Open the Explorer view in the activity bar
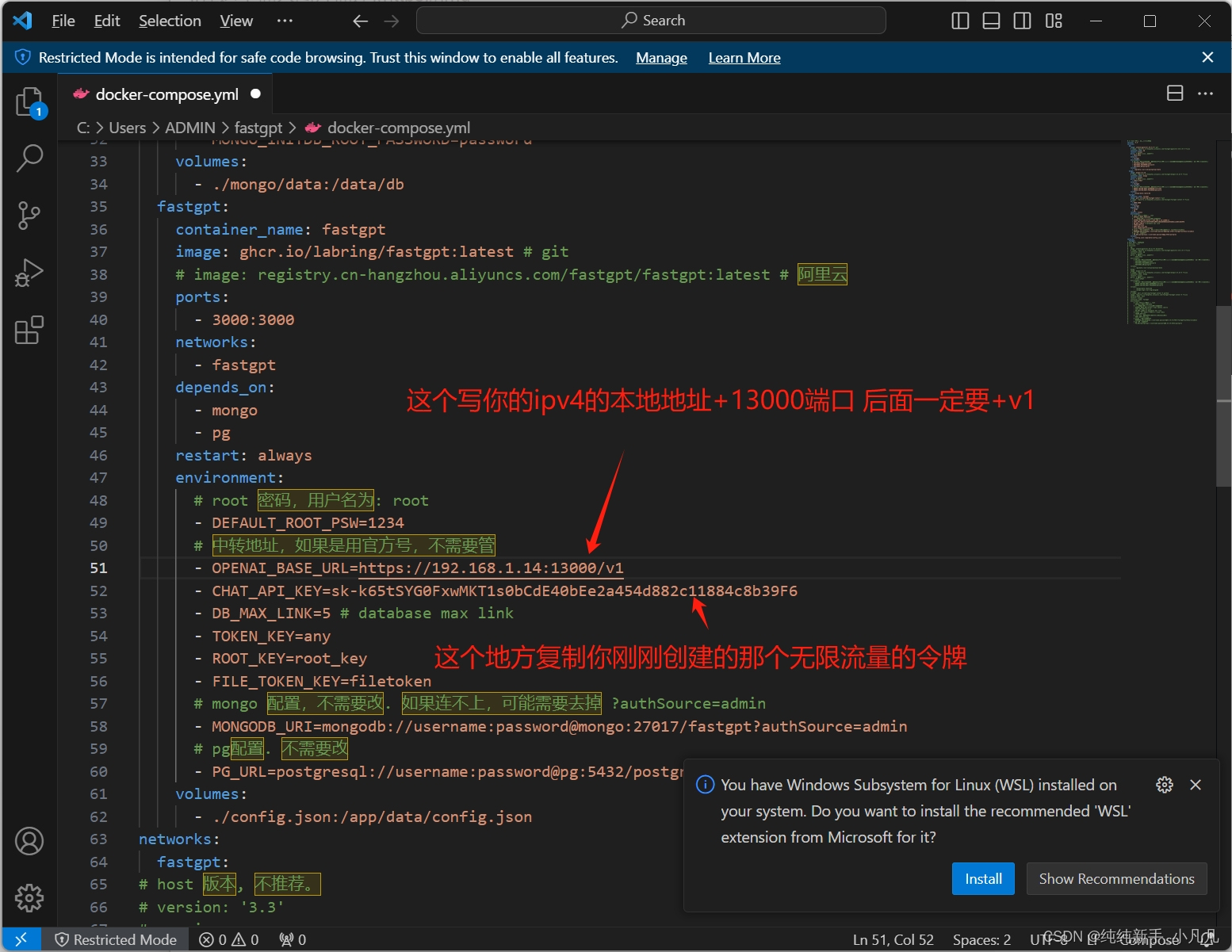 (30, 102)
